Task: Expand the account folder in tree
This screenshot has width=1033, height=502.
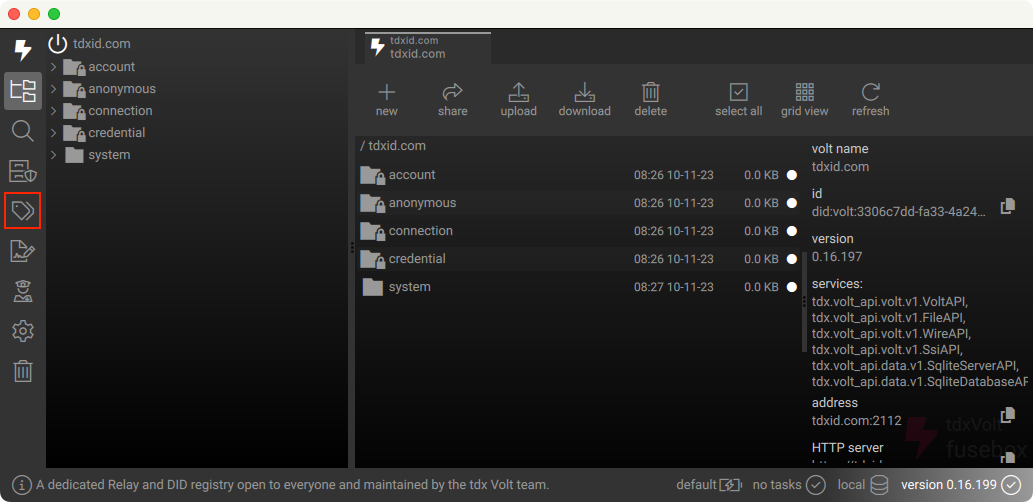Action: 54,67
